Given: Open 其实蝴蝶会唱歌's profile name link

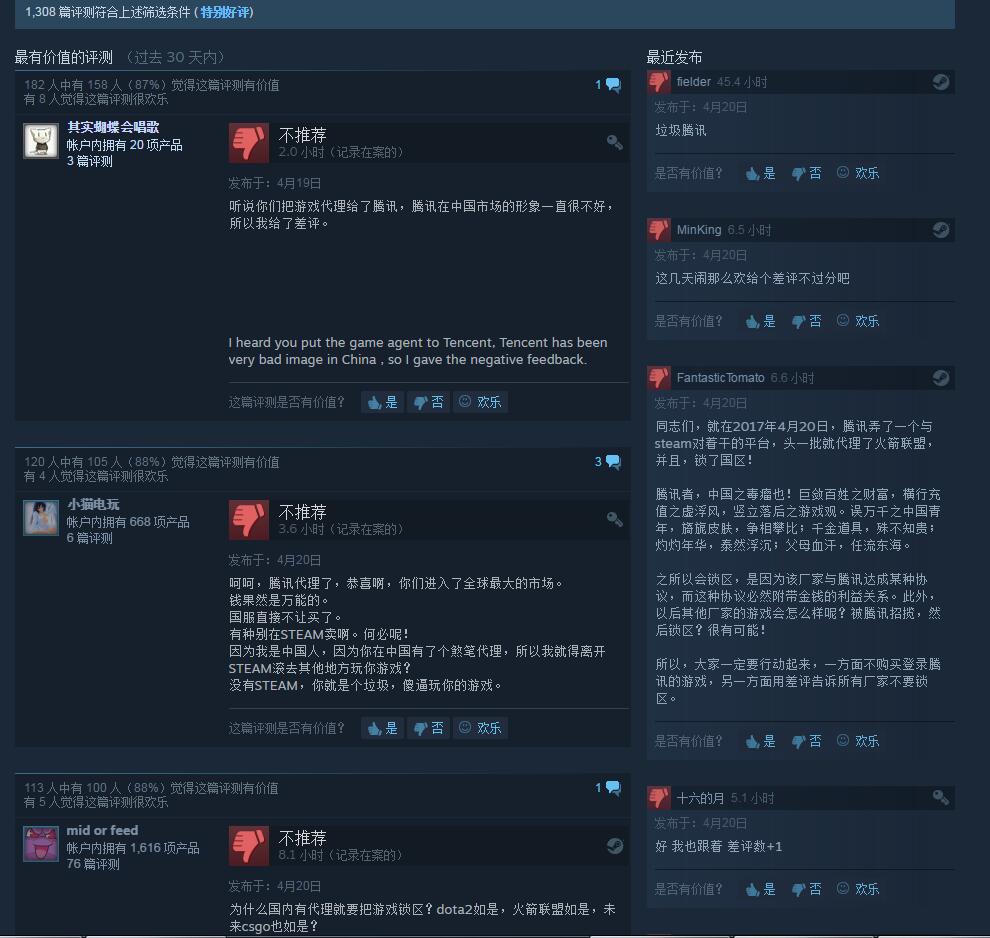Looking at the screenshot, I should pos(113,127).
